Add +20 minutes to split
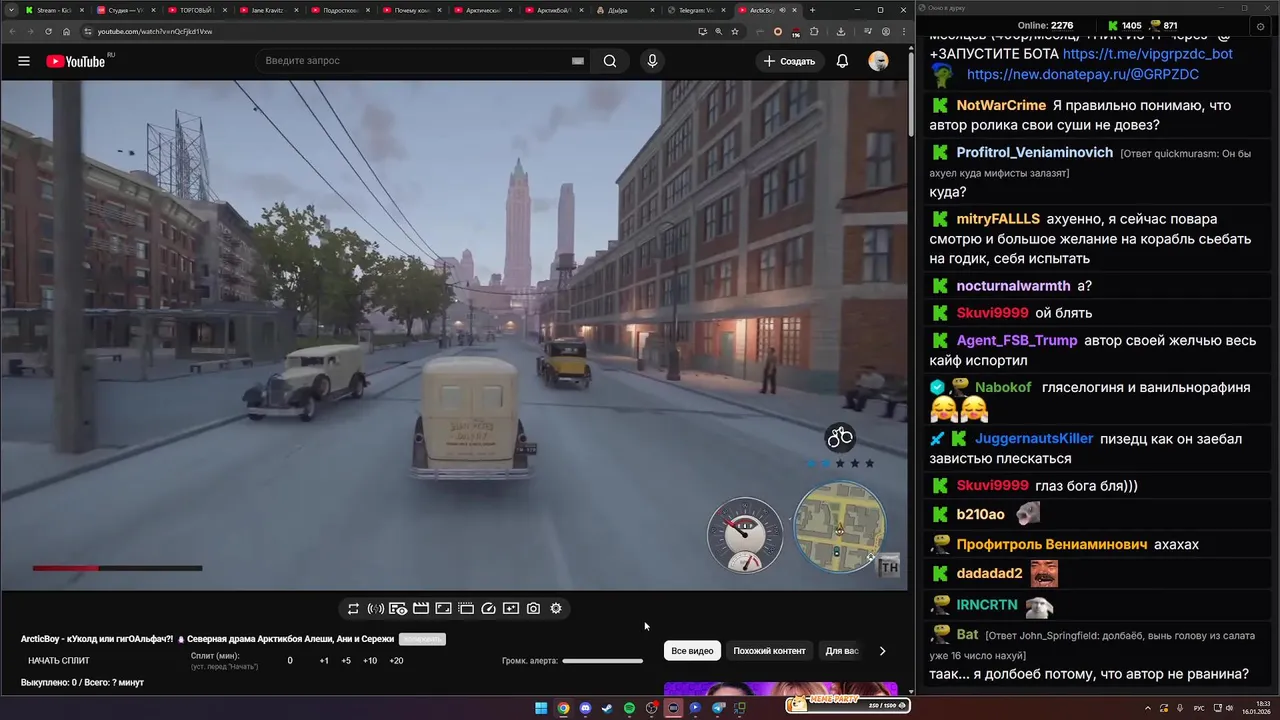Screen dimensions: 1280x720 click(396, 661)
